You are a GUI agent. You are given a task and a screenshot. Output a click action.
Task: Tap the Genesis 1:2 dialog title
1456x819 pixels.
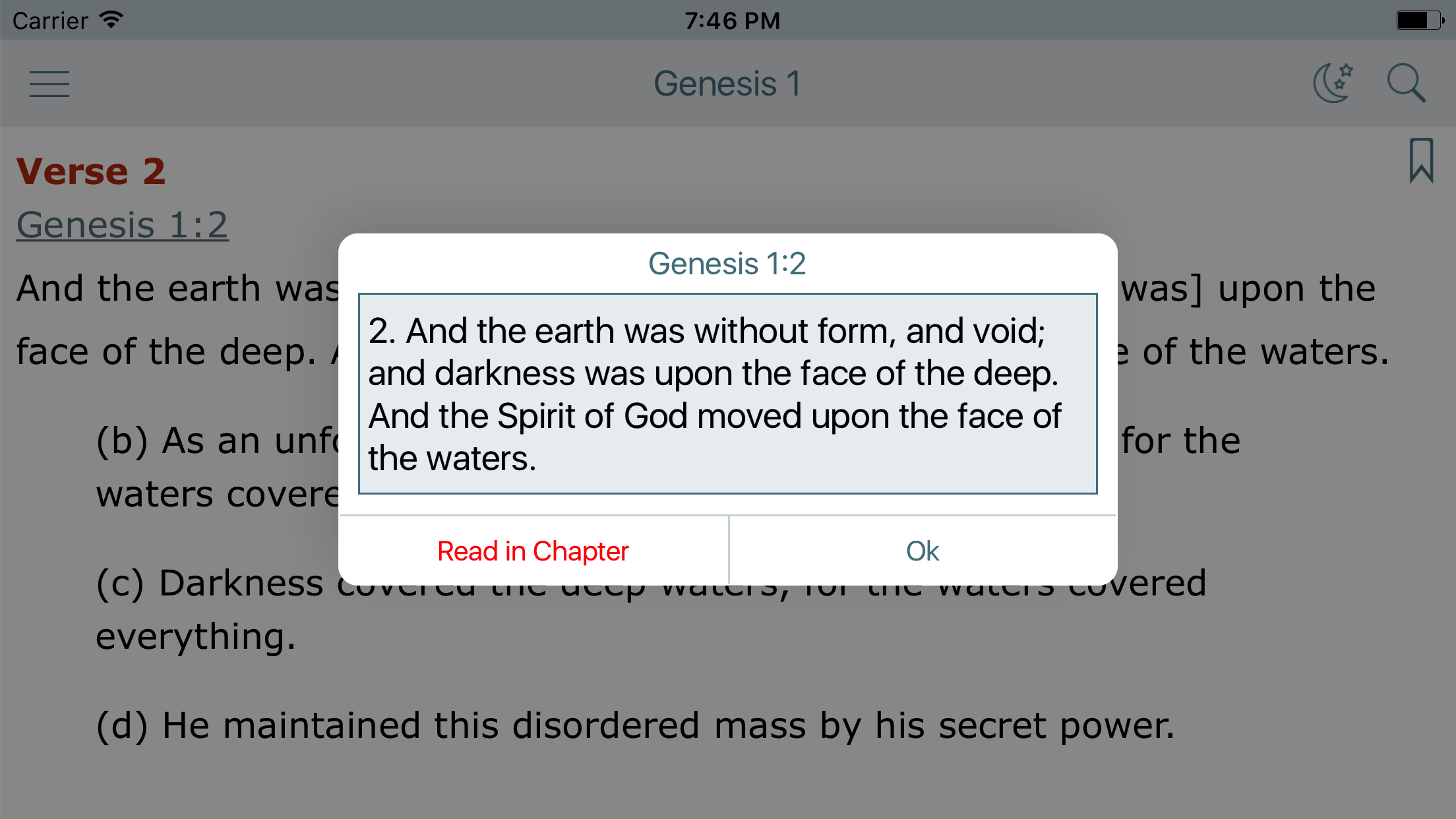(x=727, y=264)
